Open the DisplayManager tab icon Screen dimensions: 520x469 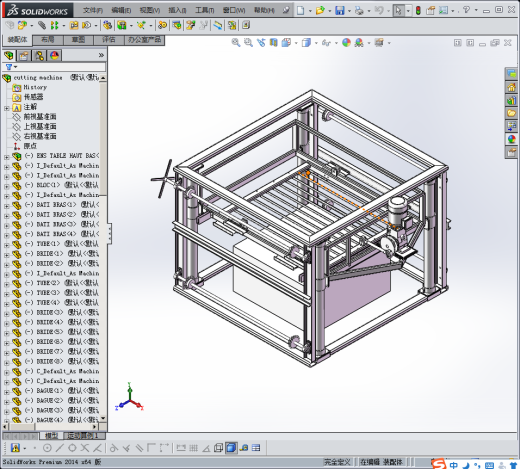click(x=54, y=55)
